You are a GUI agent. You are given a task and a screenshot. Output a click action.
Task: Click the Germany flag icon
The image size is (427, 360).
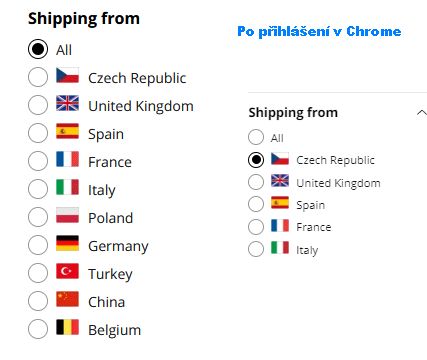67,243
